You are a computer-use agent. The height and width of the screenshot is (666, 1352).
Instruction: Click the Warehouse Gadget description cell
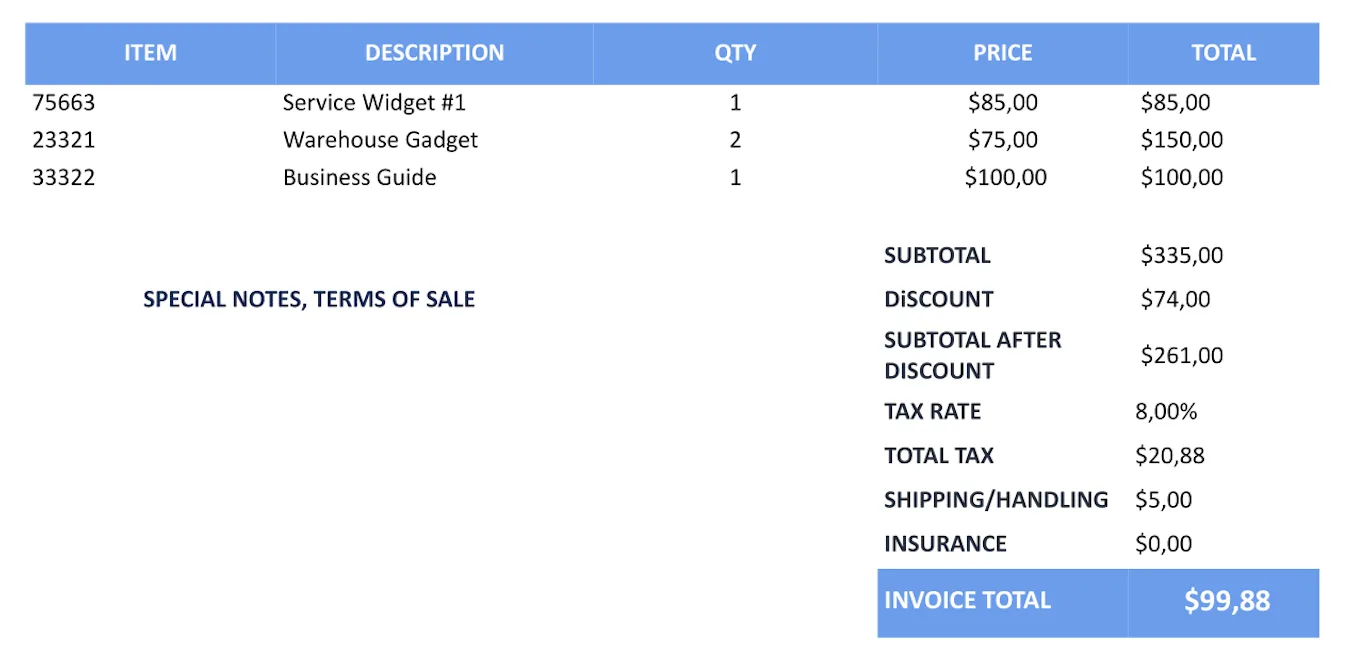[380, 140]
